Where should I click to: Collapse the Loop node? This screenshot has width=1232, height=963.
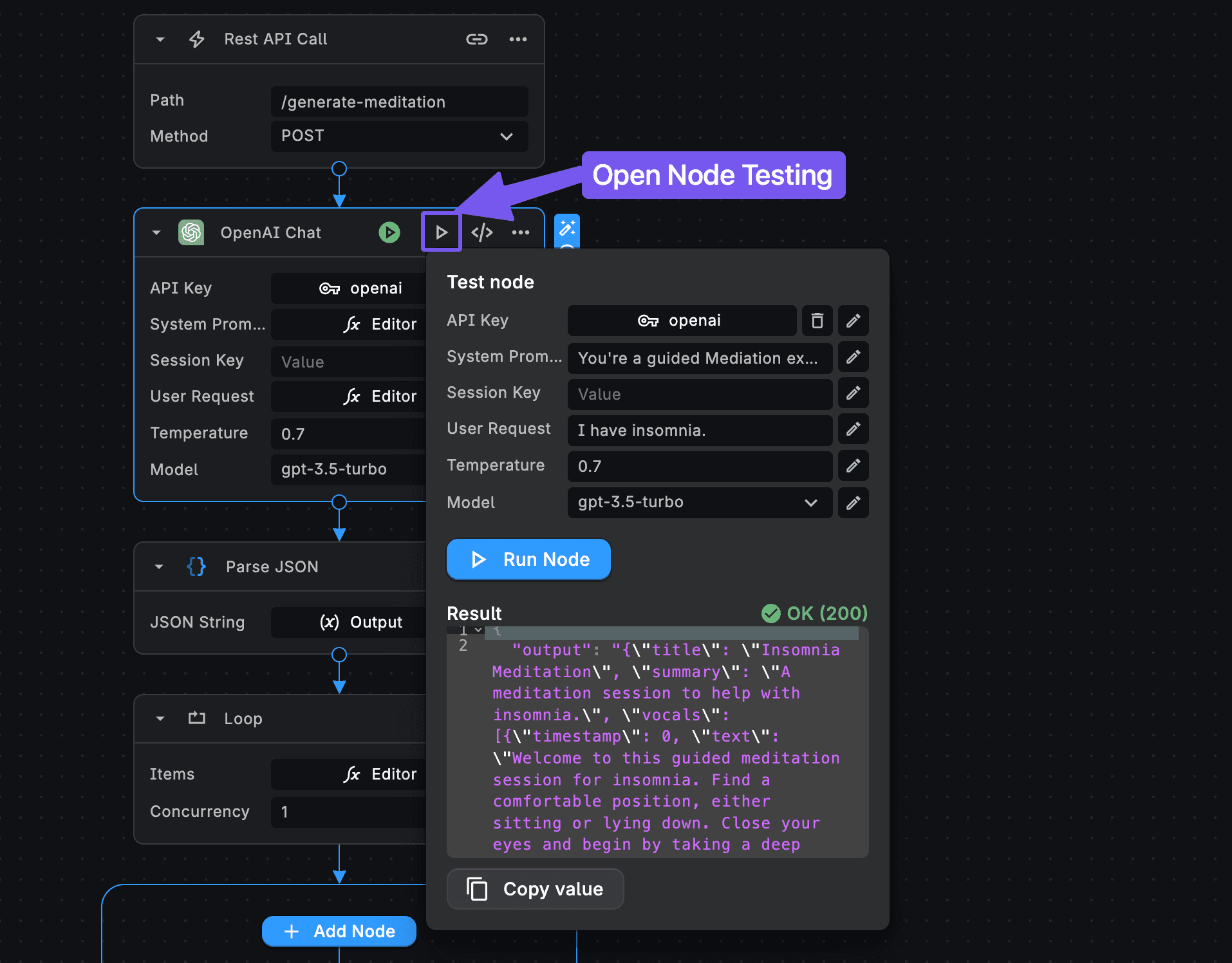[x=160, y=718]
